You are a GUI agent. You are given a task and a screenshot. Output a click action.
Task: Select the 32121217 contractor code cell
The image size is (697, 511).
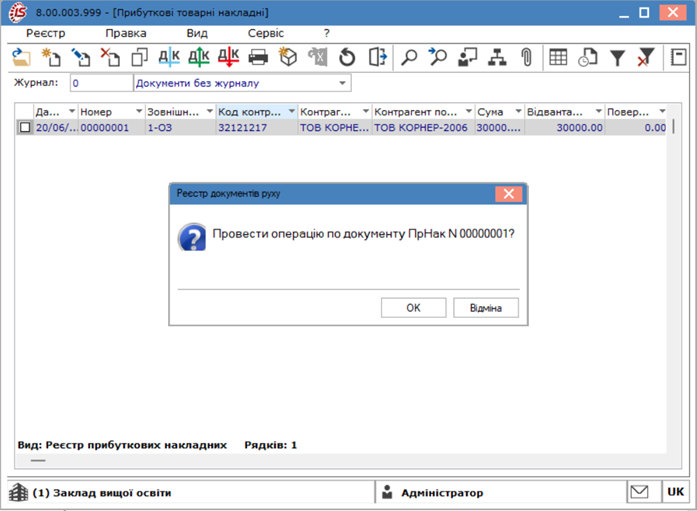pyautogui.click(x=256, y=128)
